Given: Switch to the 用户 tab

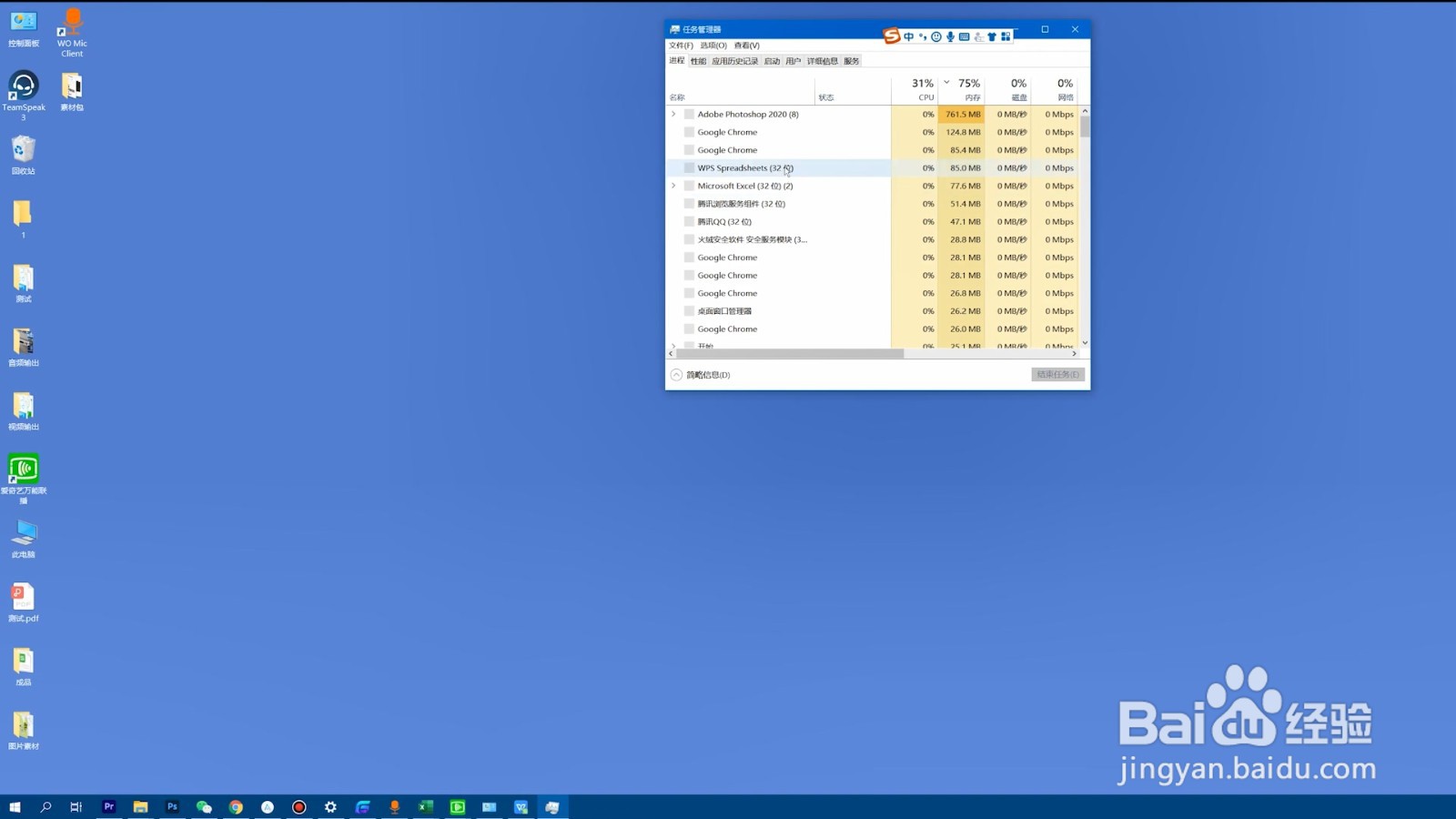Looking at the screenshot, I should pos(793,61).
